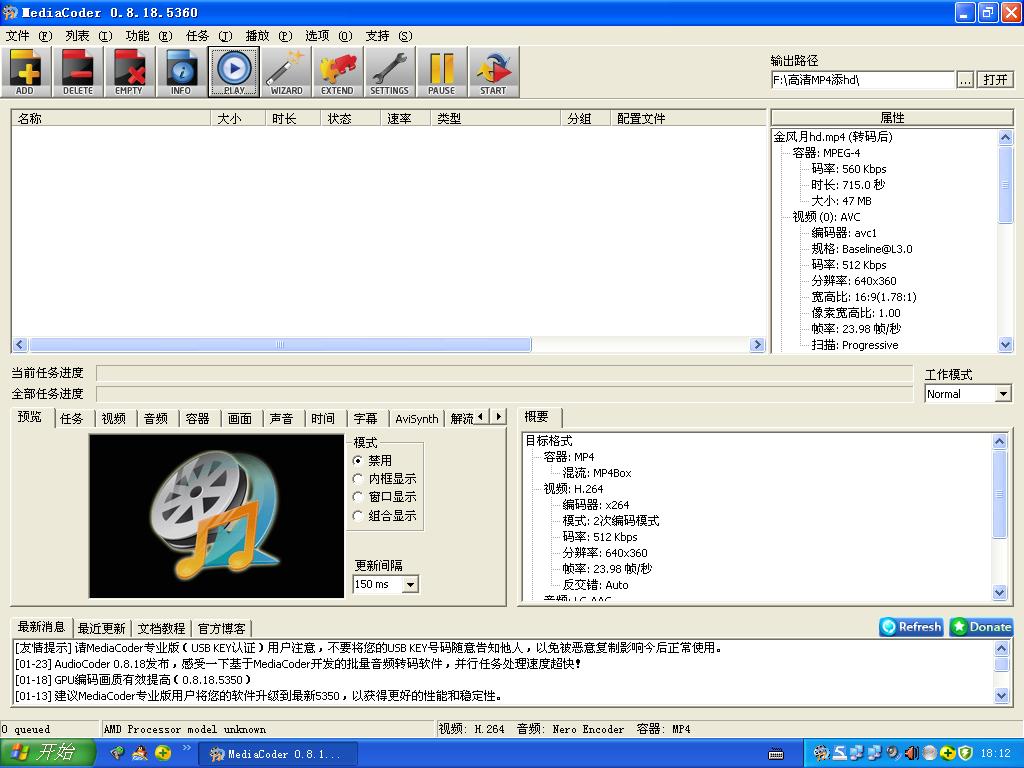This screenshot has height=768, width=1024.
Task: Click the tab strip scroll-left arrow
Action: click(481, 417)
